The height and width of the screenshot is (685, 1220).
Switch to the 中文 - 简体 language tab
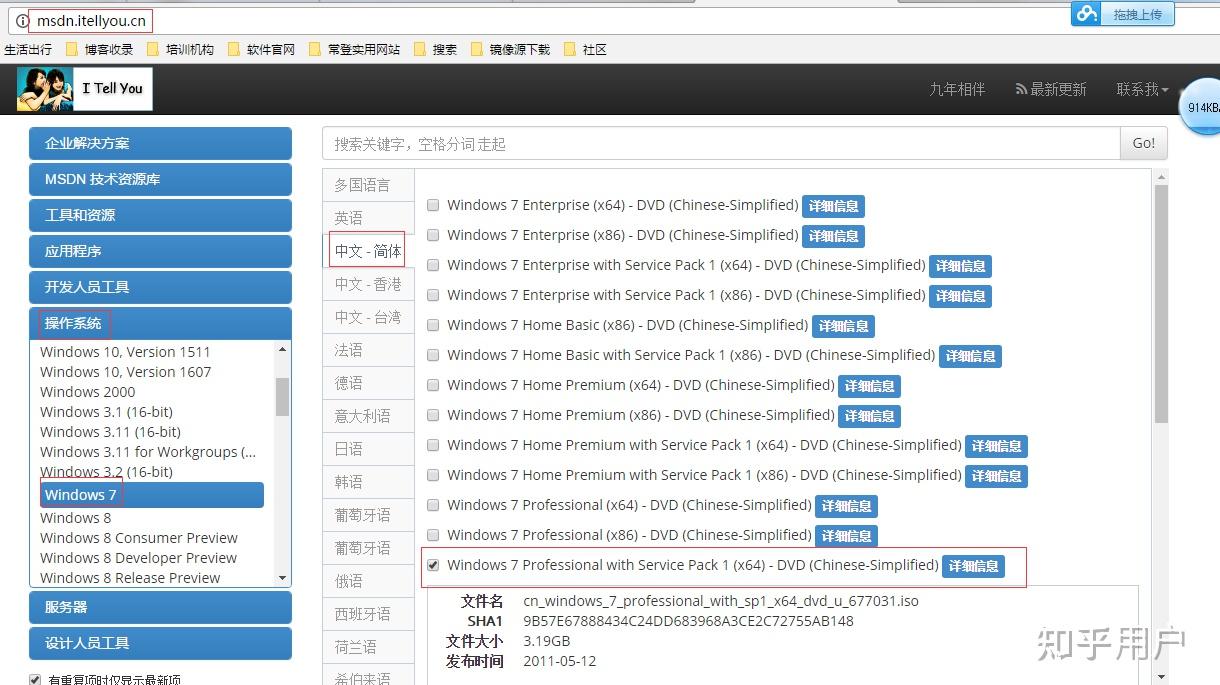click(x=368, y=251)
